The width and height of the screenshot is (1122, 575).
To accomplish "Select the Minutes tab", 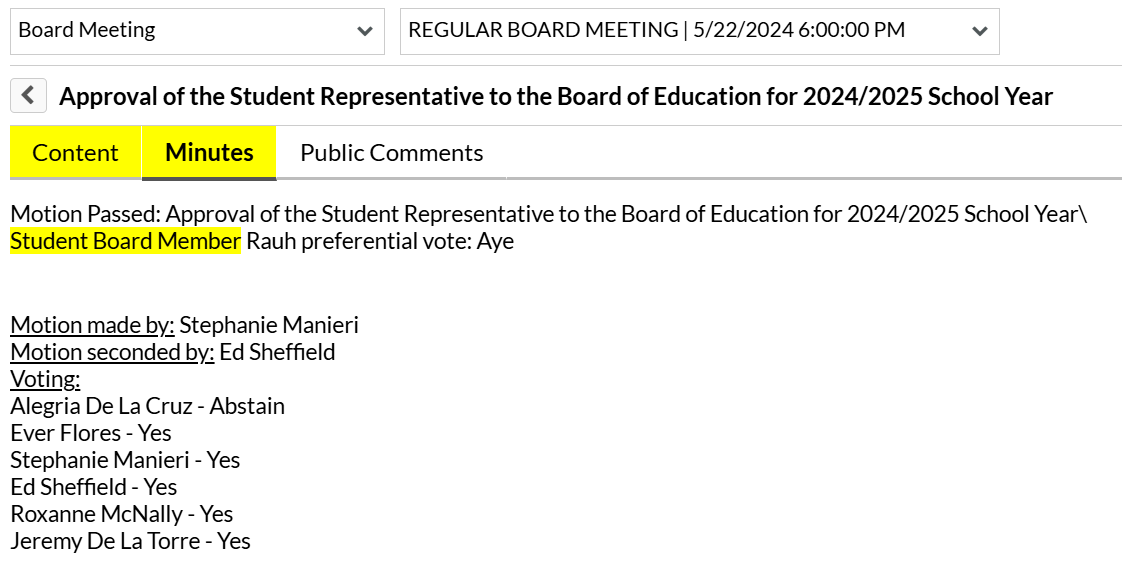I will (209, 153).
